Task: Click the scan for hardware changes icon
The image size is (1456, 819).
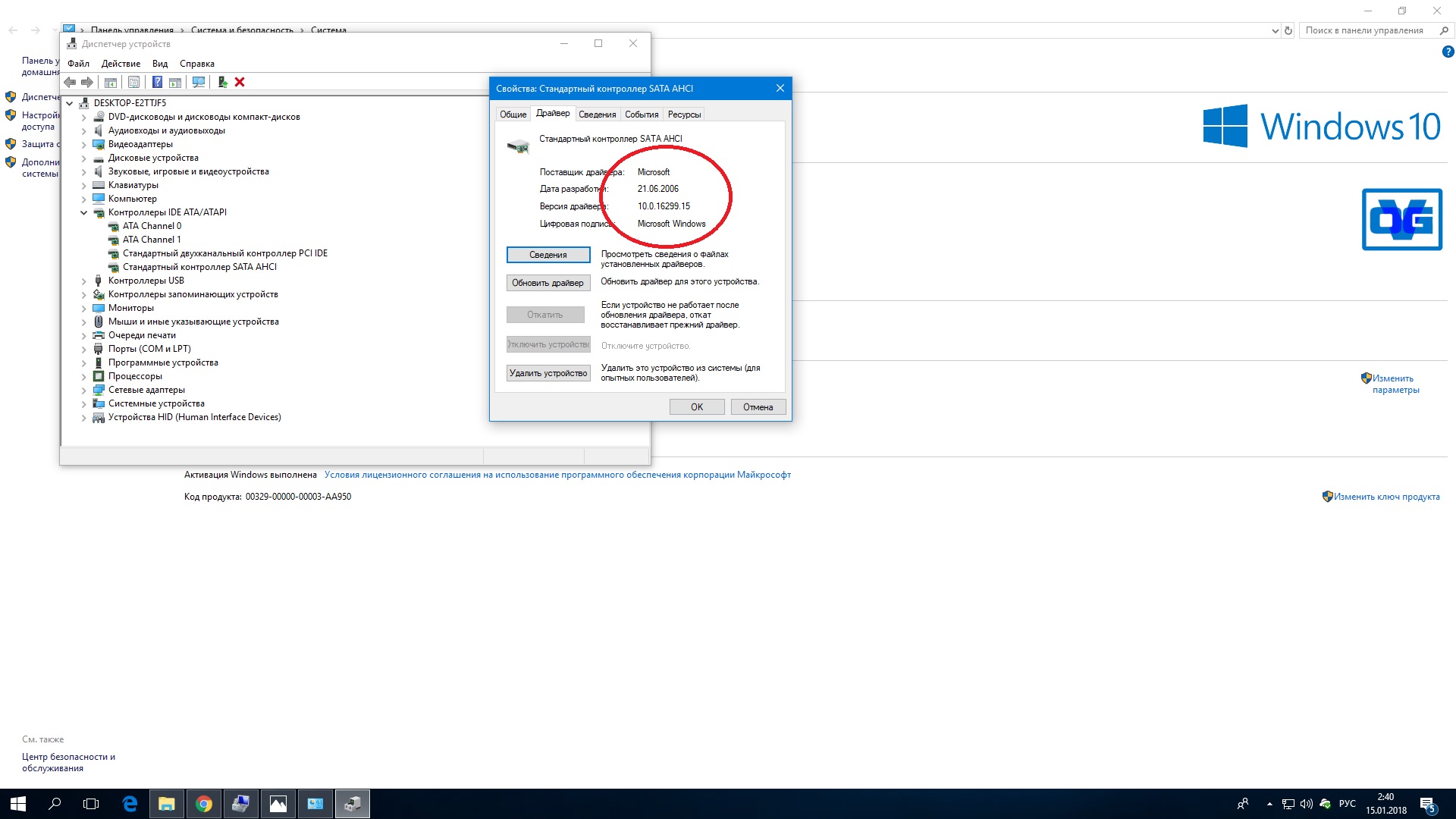Action: 199,82
